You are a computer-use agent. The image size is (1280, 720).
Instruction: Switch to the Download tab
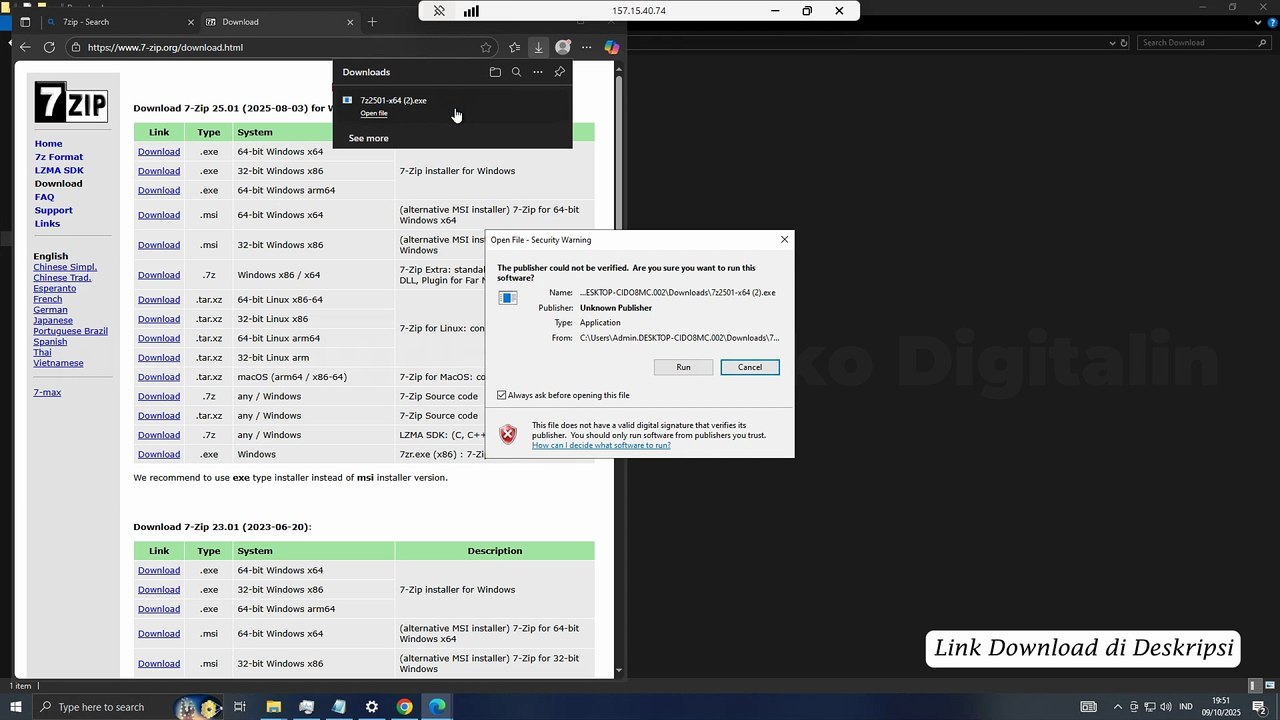tap(279, 22)
